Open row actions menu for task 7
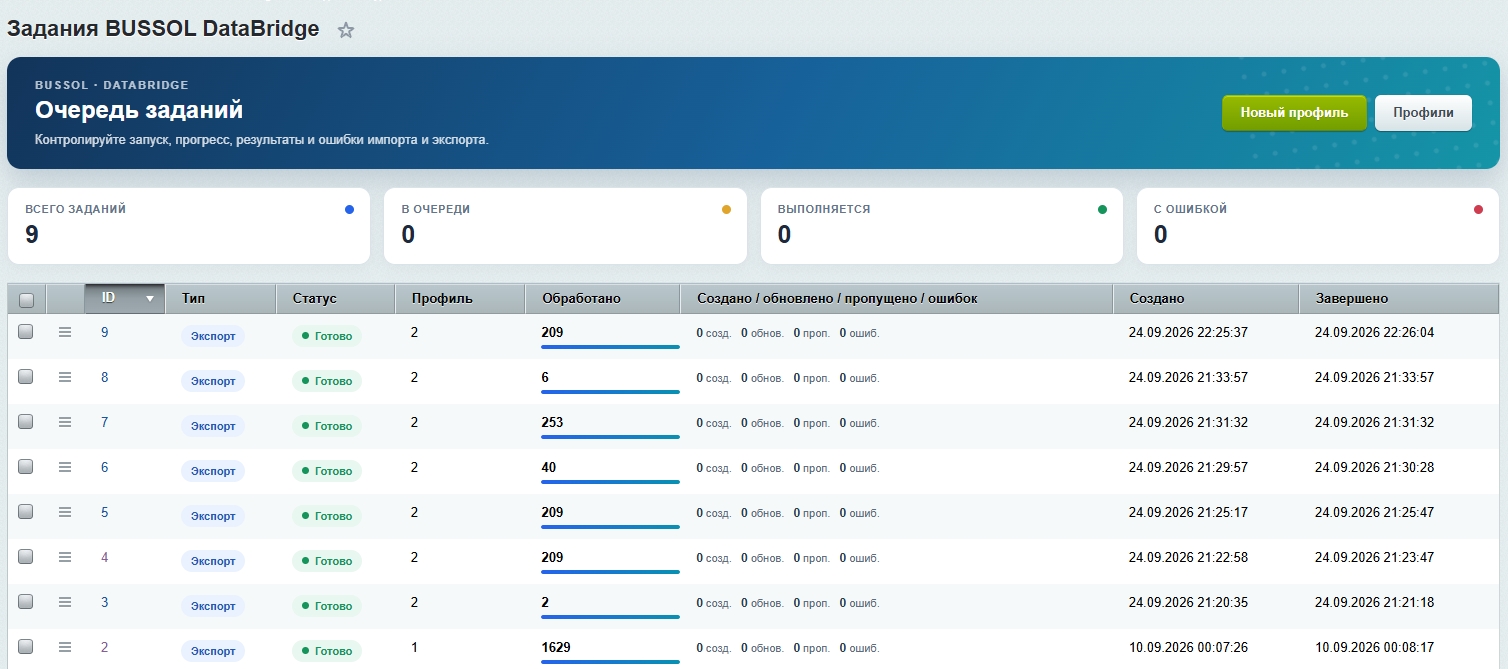The image size is (1508, 669). point(65,422)
